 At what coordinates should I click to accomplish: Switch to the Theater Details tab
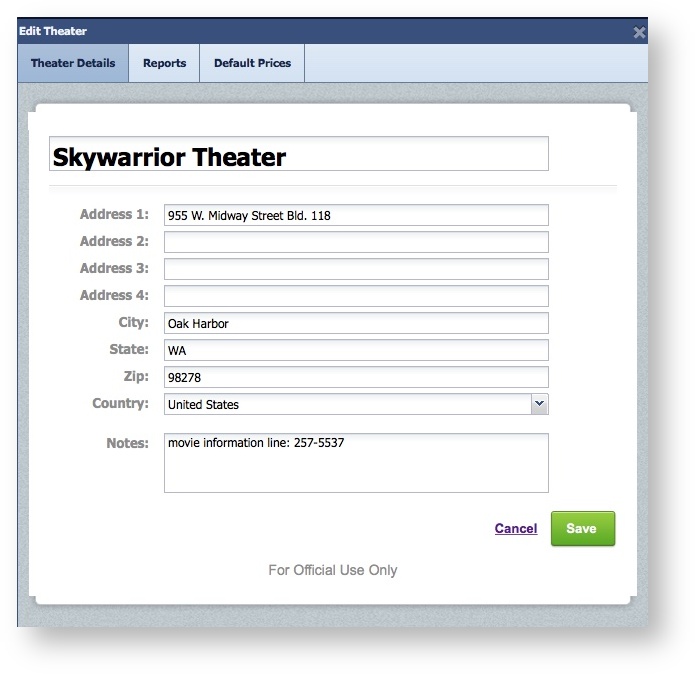click(x=73, y=63)
